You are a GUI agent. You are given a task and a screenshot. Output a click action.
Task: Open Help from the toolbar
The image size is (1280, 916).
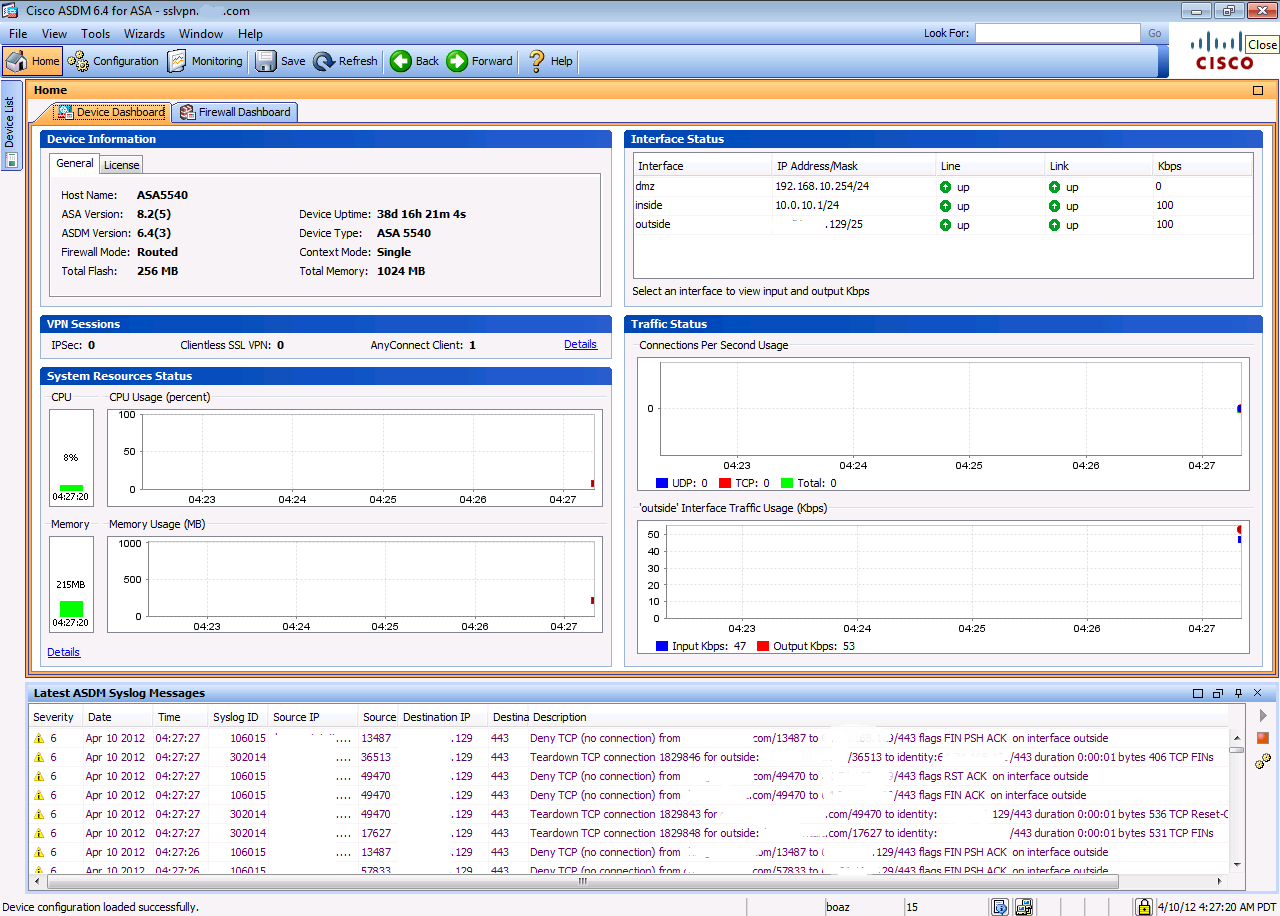click(548, 60)
